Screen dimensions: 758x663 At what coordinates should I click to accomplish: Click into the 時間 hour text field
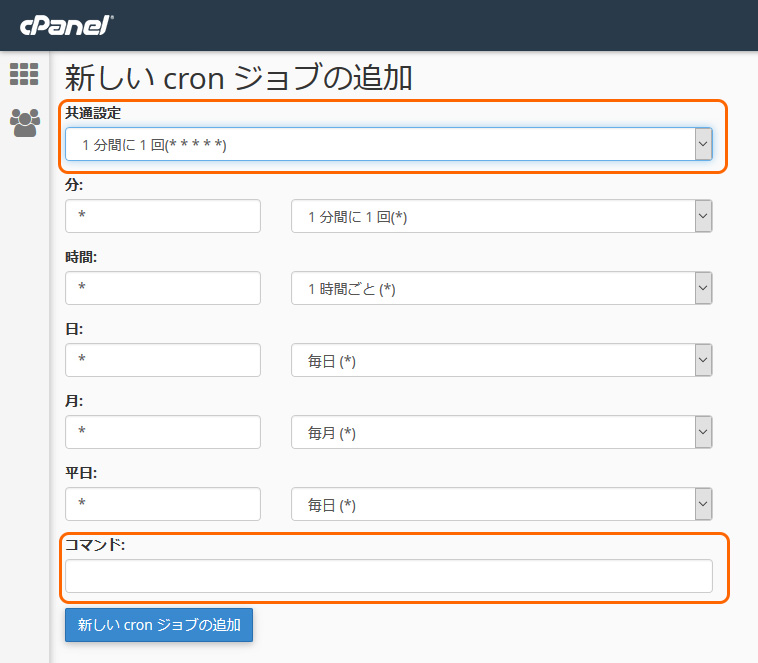[x=163, y=288]
